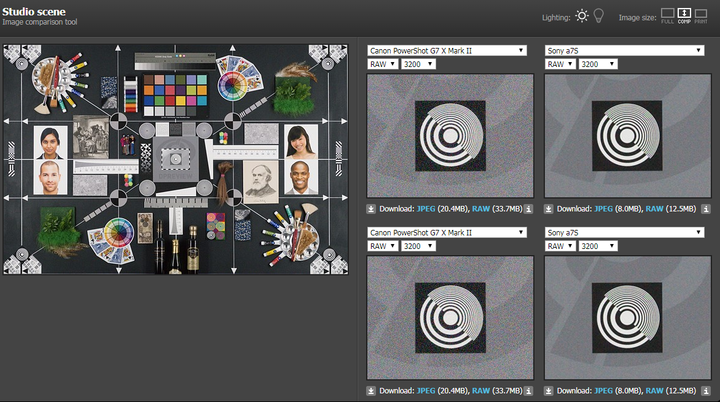Click download arrow icon under bottom-left Canon crop

pyautogui.click(x=371, y=391)
